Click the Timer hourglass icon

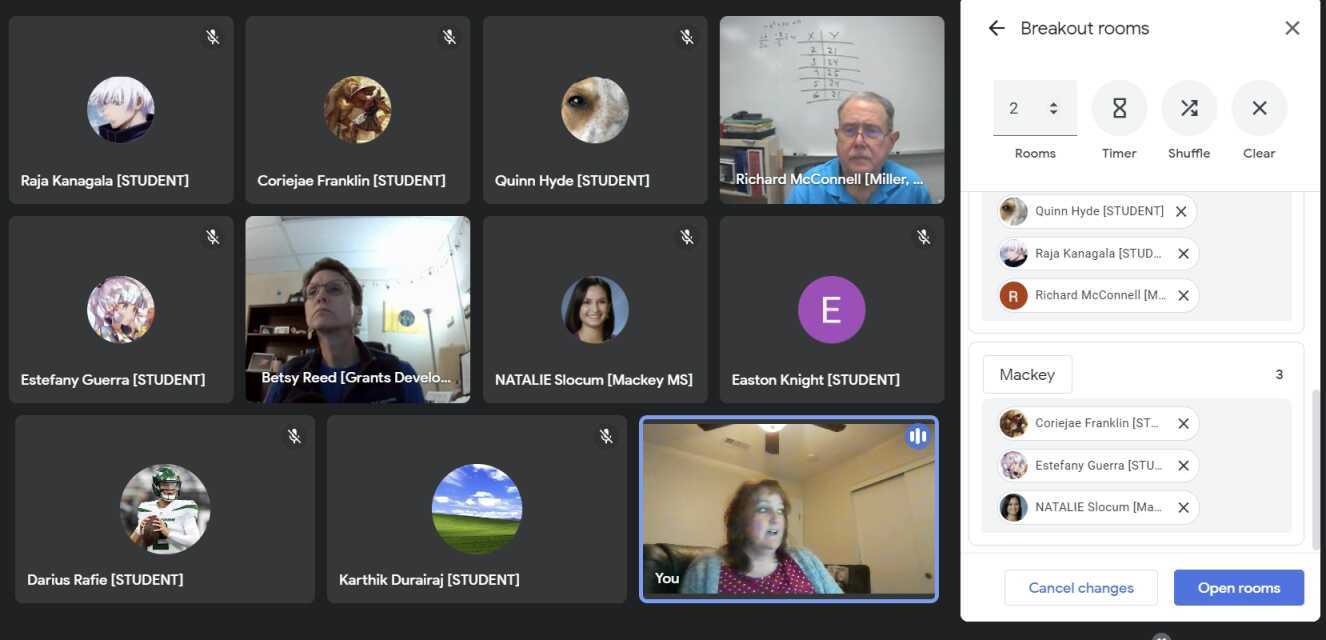[x=1119, y=108]
